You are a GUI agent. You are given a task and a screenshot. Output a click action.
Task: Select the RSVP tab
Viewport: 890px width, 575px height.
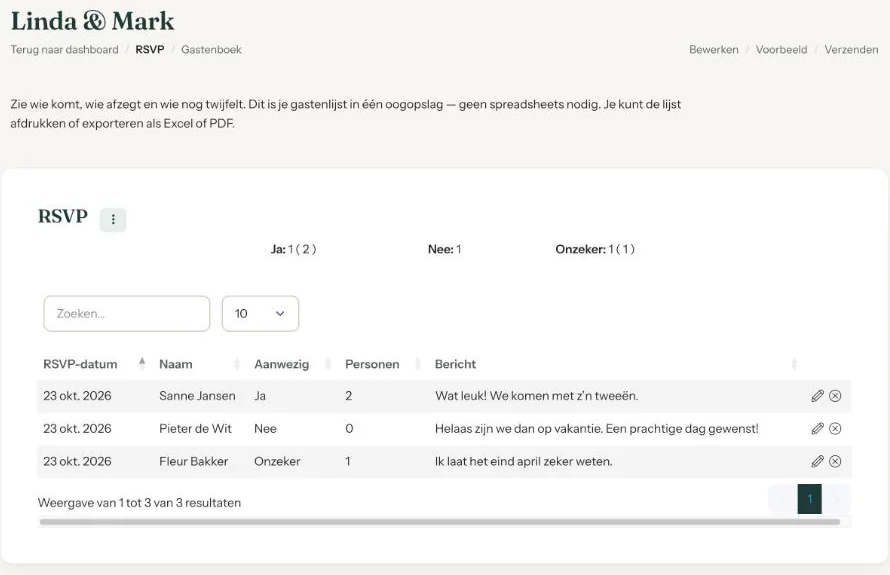click(x=150, y=49)
